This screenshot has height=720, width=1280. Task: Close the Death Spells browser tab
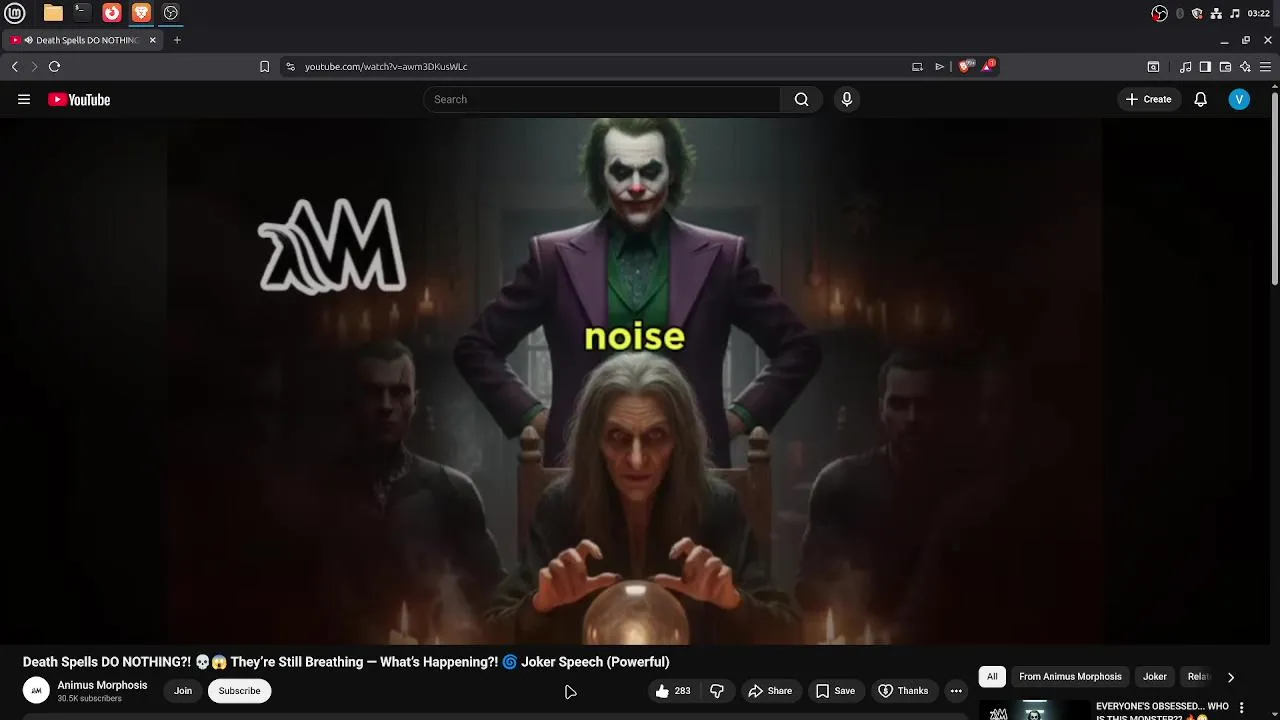pos(153,40)
